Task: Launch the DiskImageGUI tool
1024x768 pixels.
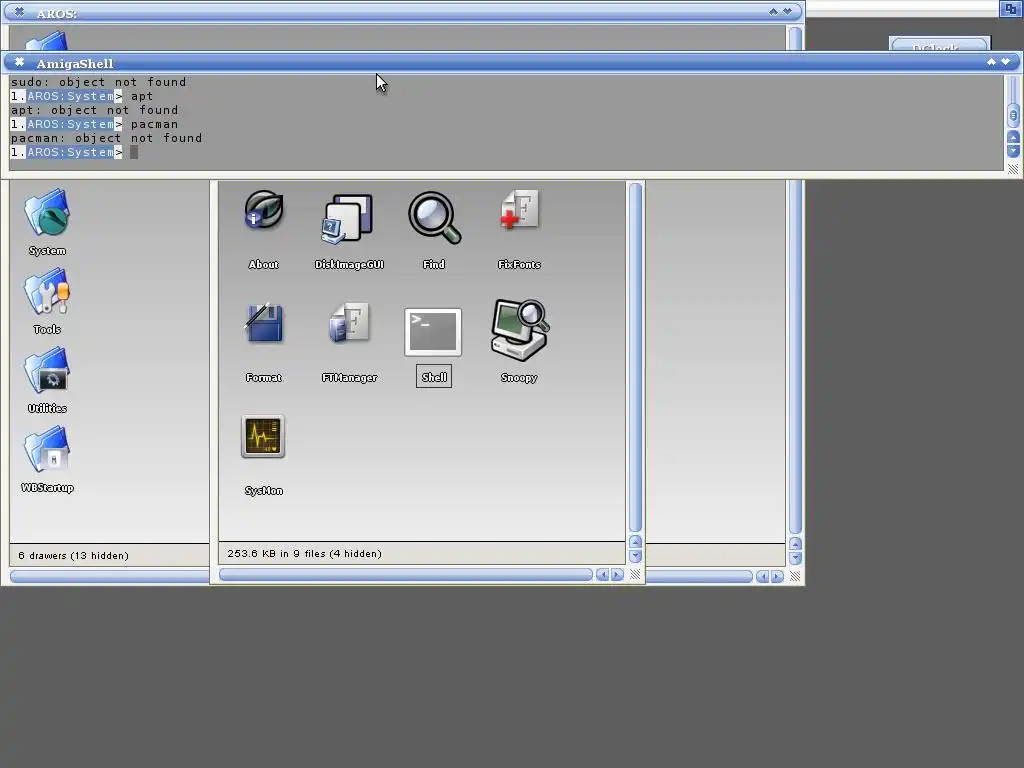Action: (348, 219)
